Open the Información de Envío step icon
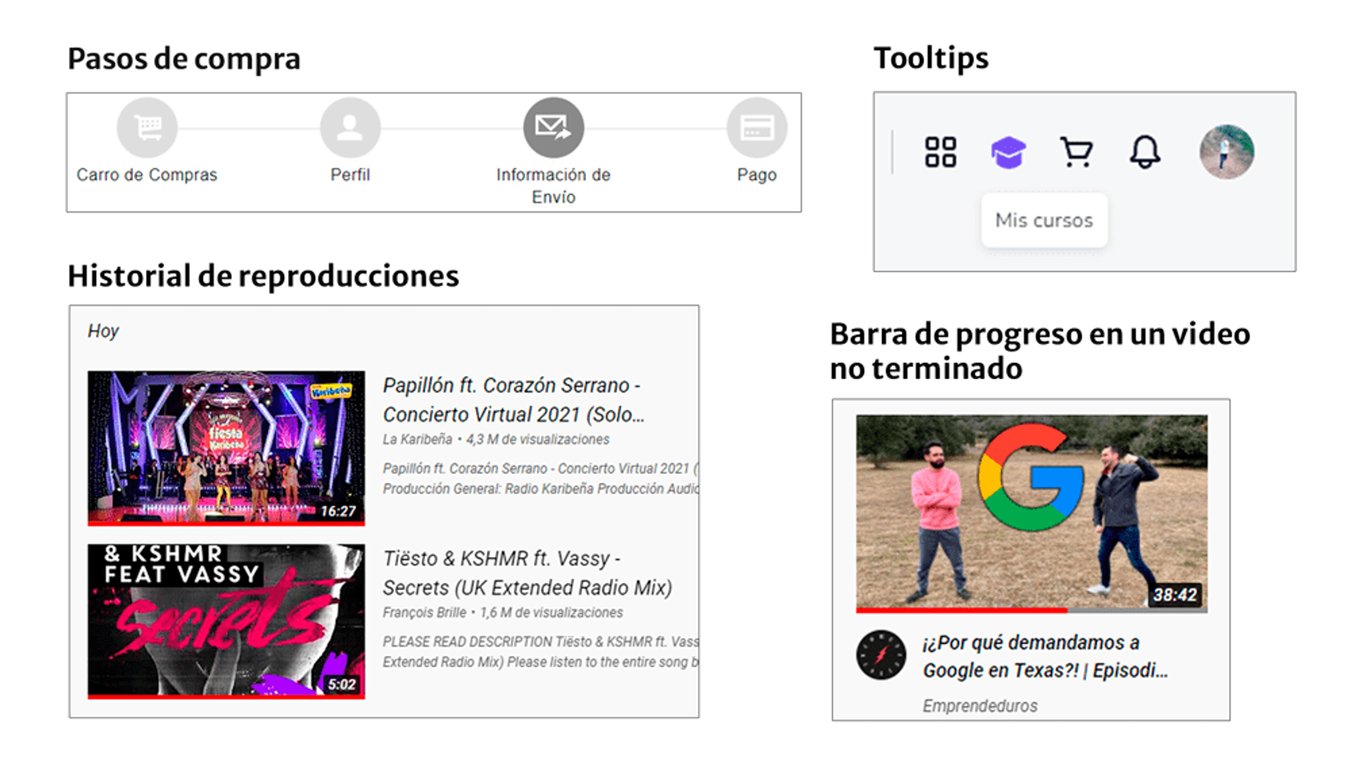This screenshot has width=1352, height=768. pos(554,128)
